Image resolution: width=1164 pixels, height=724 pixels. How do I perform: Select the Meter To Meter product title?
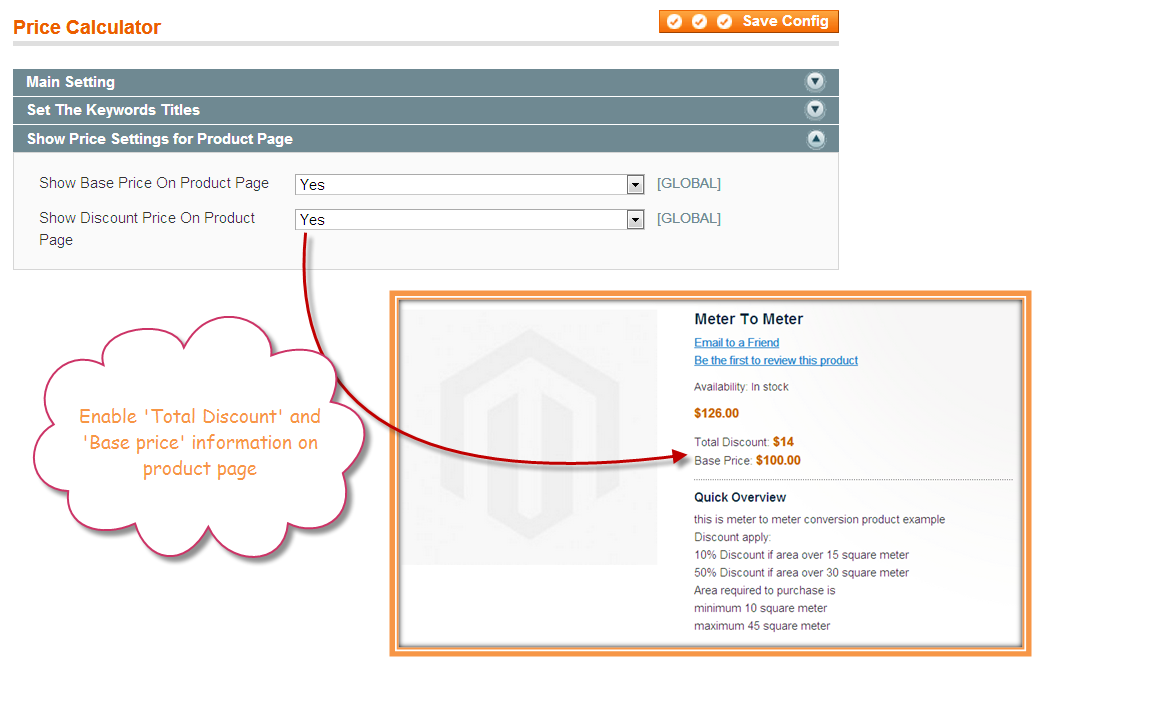tap(748, 320)
